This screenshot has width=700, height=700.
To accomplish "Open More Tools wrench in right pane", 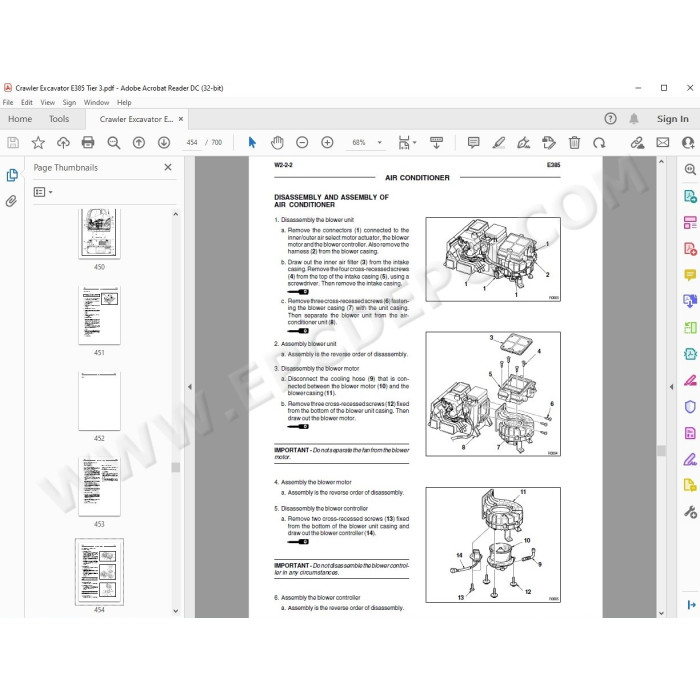I will 690,512.
